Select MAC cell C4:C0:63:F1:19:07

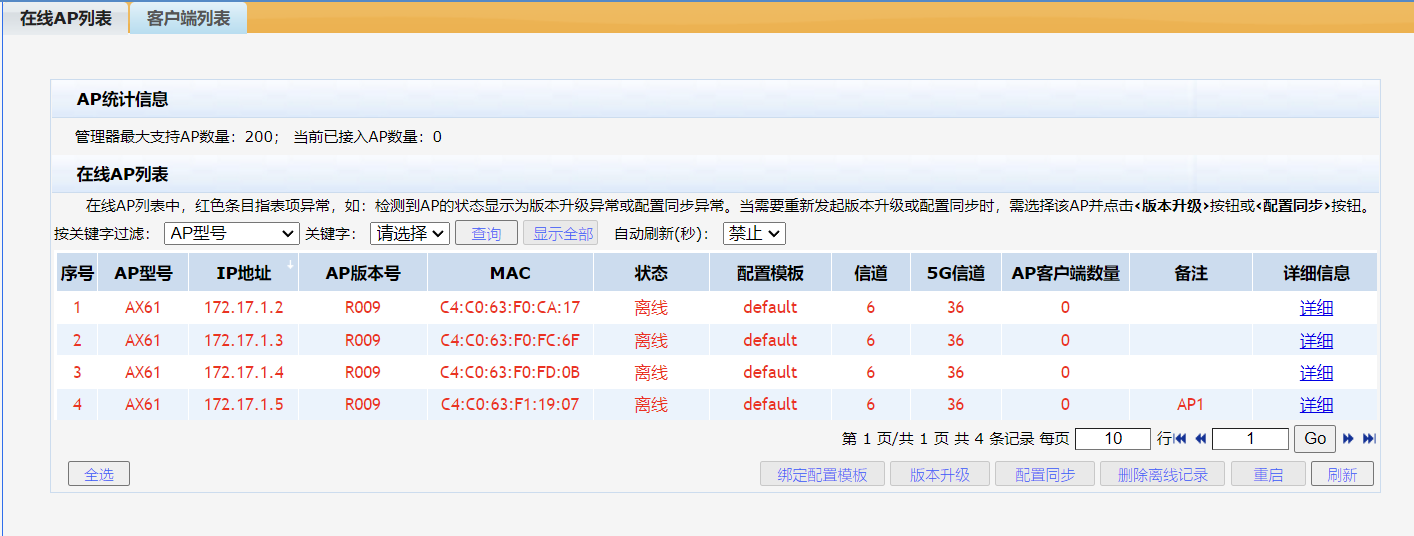click(x=510, y=404)
